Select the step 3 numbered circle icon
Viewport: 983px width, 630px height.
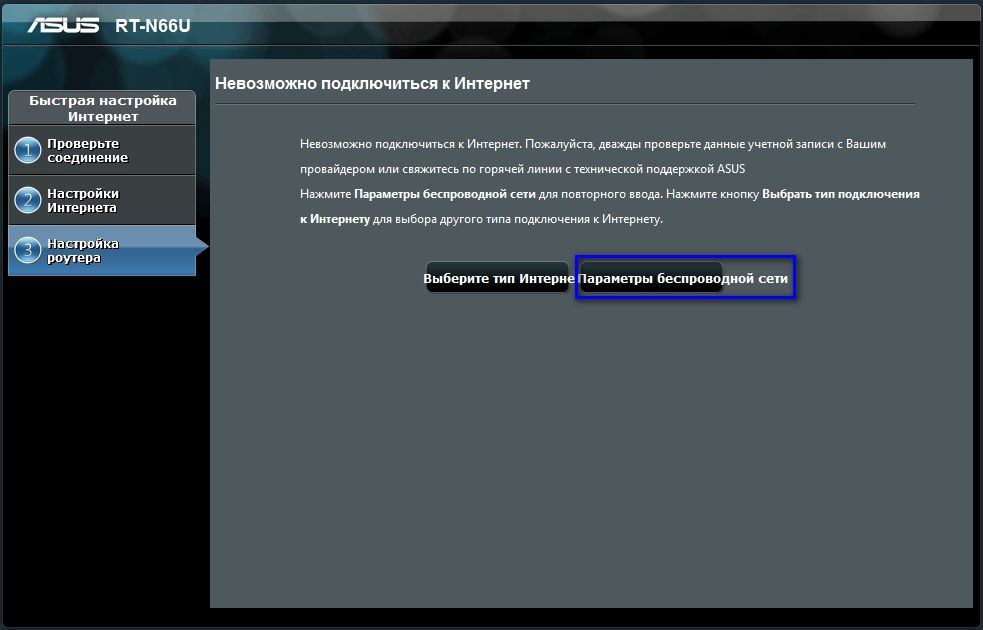[x=28, y=251]
